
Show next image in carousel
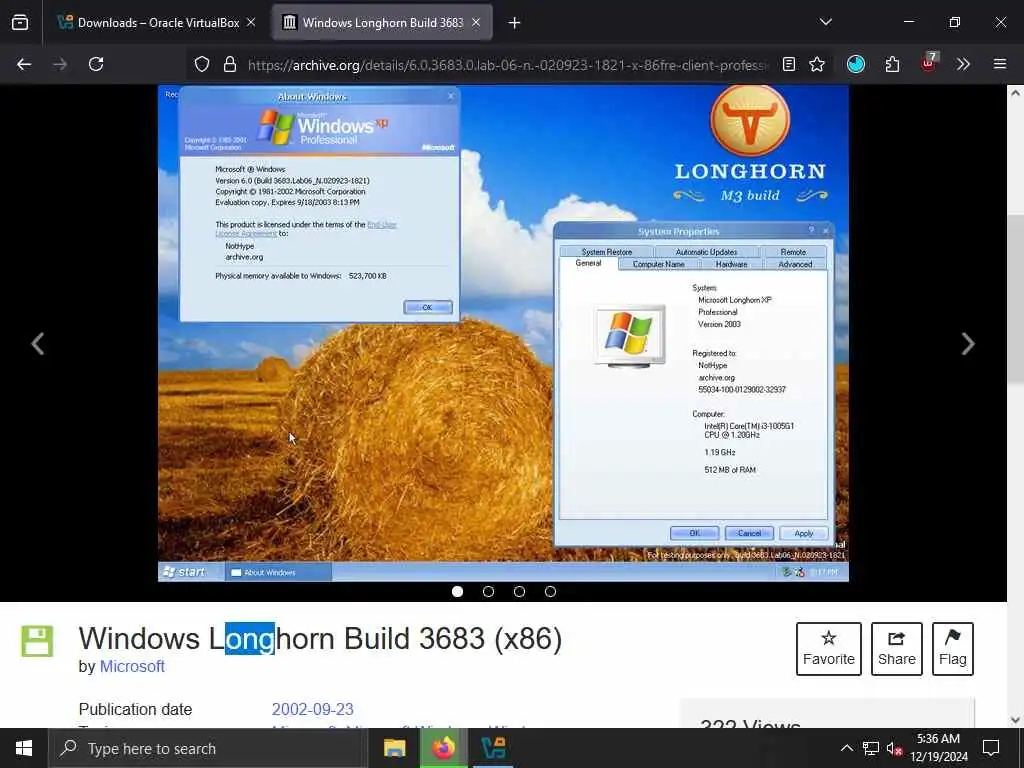[x=968, y=344]
